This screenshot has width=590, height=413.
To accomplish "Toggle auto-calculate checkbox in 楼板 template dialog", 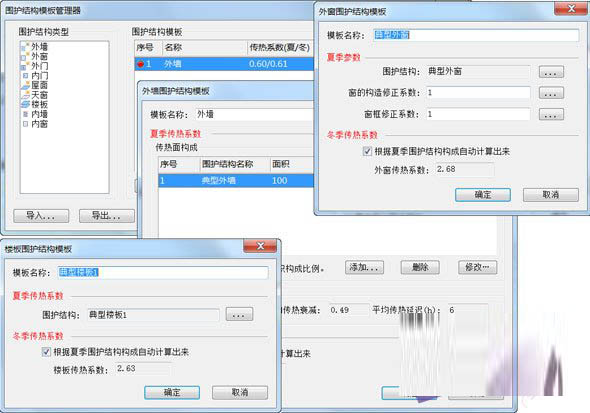I will click(x=46, y=352).
